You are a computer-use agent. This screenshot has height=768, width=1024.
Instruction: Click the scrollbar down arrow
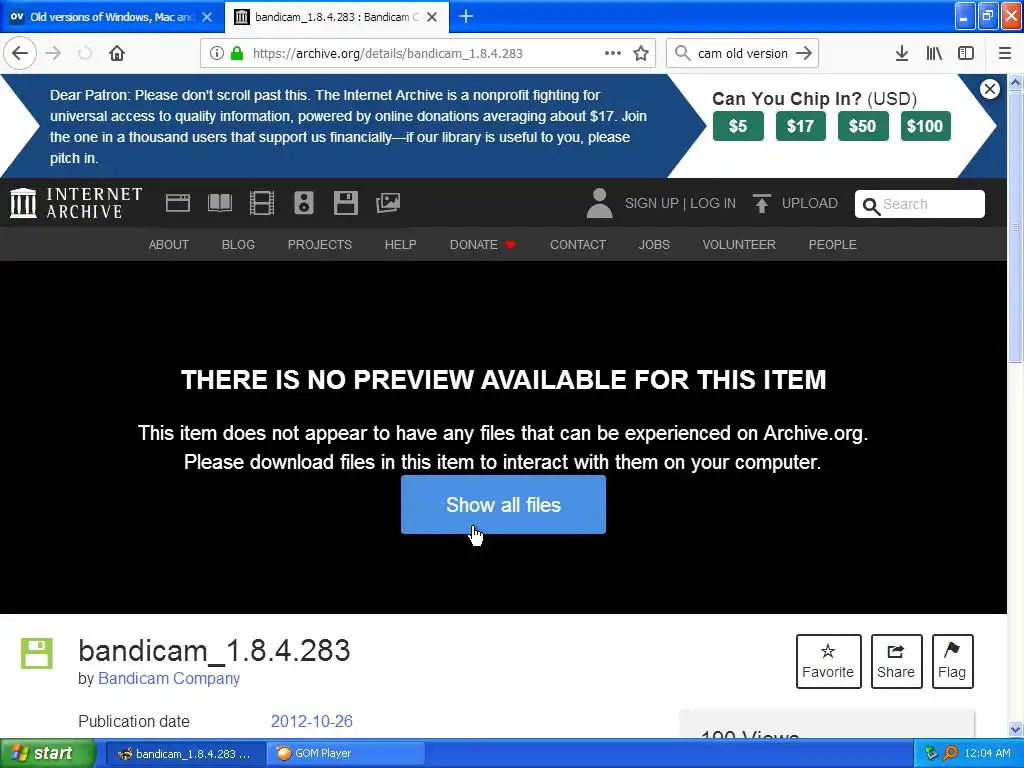[x=1016, y=729]
